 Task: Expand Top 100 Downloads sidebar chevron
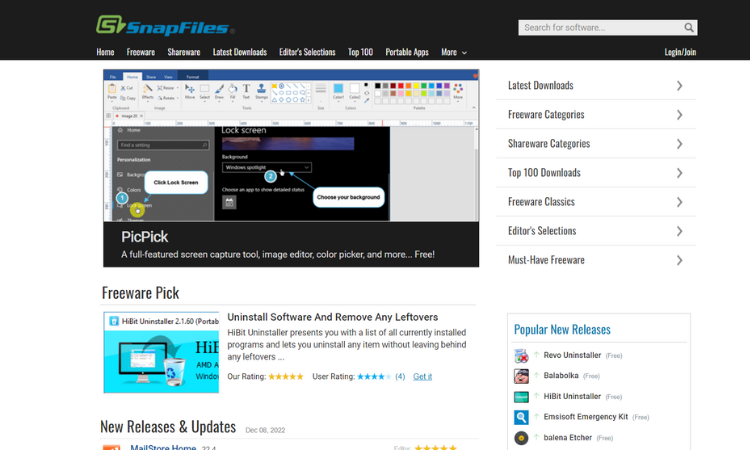click(x=679, y=173)
